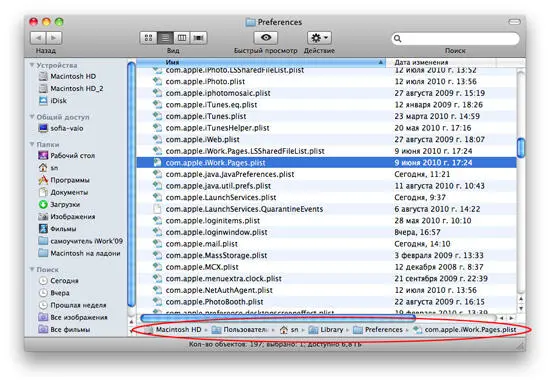Switch to icon view
Viewport: 550px width, 385px height.
[148, 38]
